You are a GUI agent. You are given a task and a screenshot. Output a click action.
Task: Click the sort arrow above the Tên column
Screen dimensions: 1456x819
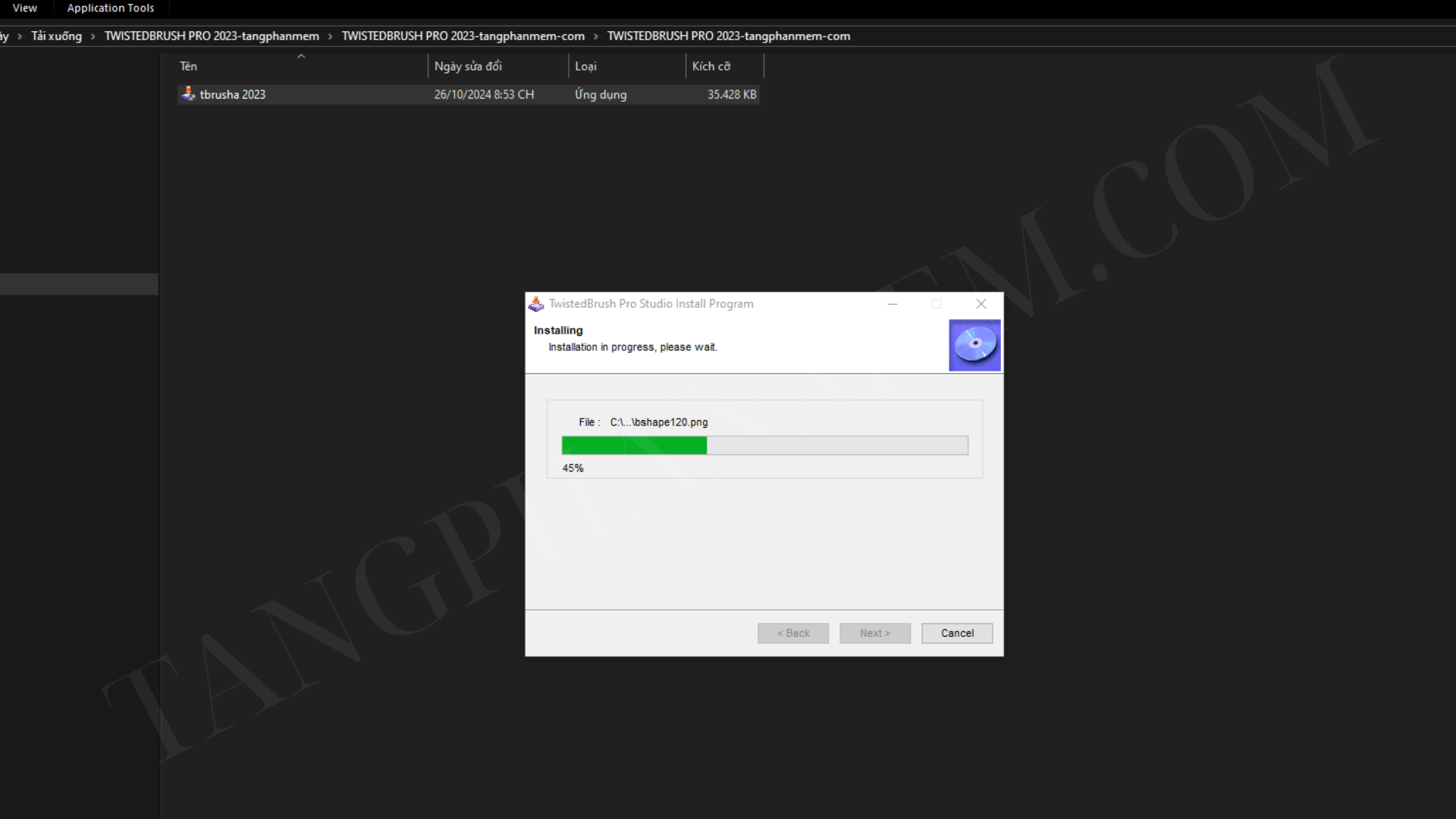pyautogui.click(x=301, y=57)
